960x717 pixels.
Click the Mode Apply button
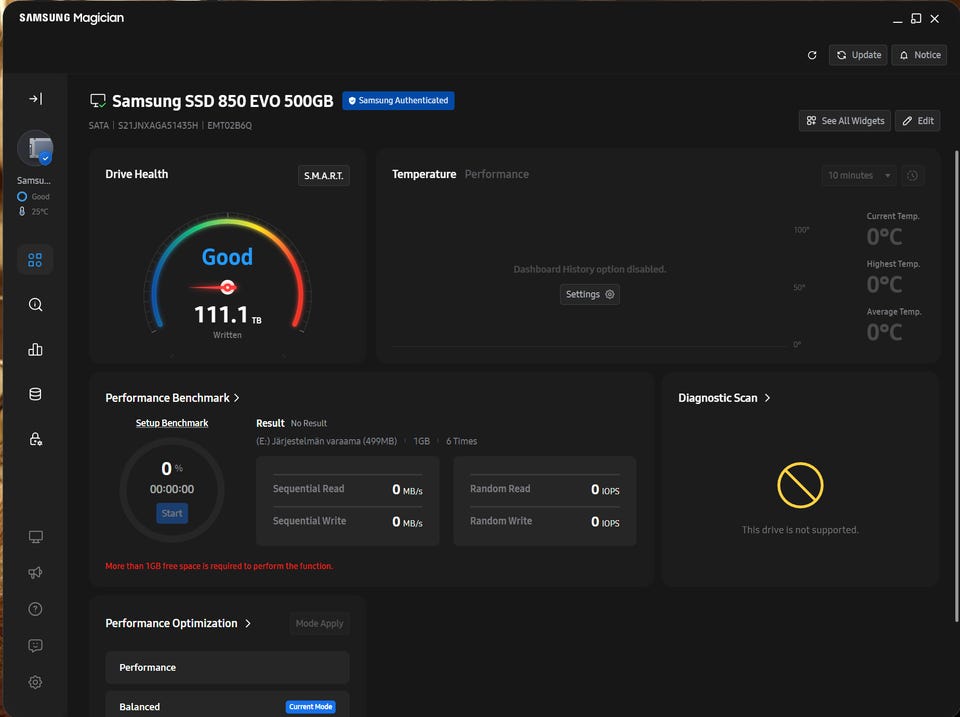pyautogui.click(x=320, y=623)
